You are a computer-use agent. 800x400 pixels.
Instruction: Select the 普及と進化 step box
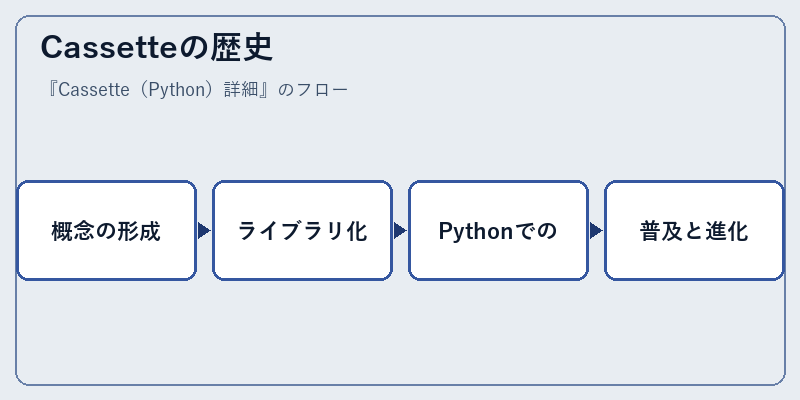pos(694,231)
